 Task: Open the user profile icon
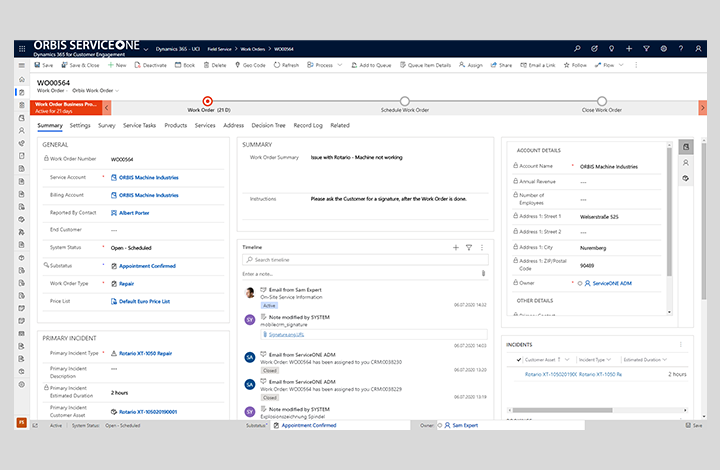tap(698, 48)
